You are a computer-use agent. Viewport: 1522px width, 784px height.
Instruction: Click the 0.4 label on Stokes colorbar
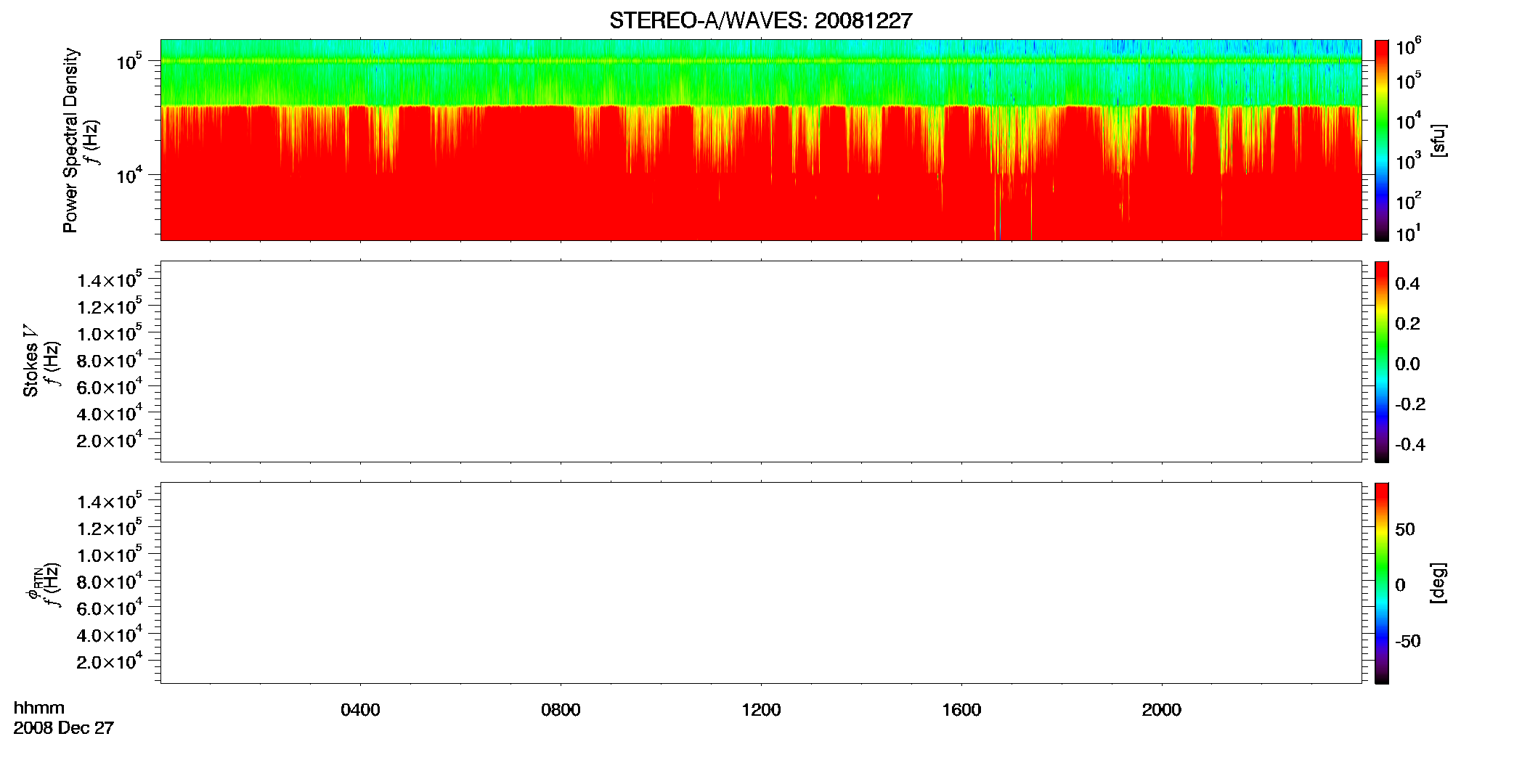click(x=1407, y=284)
